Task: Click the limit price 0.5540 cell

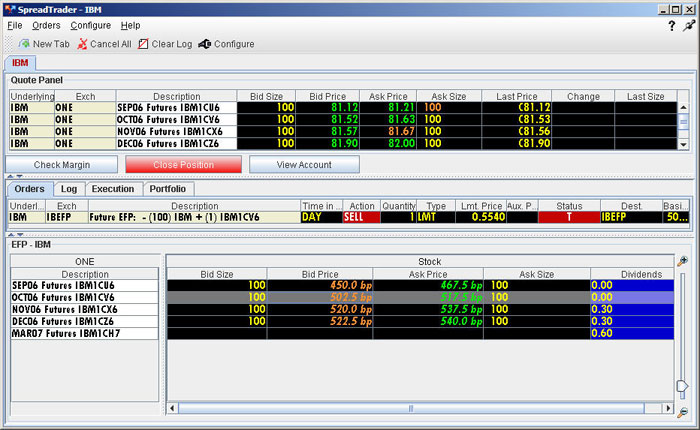Action: [x=481, y=217]
